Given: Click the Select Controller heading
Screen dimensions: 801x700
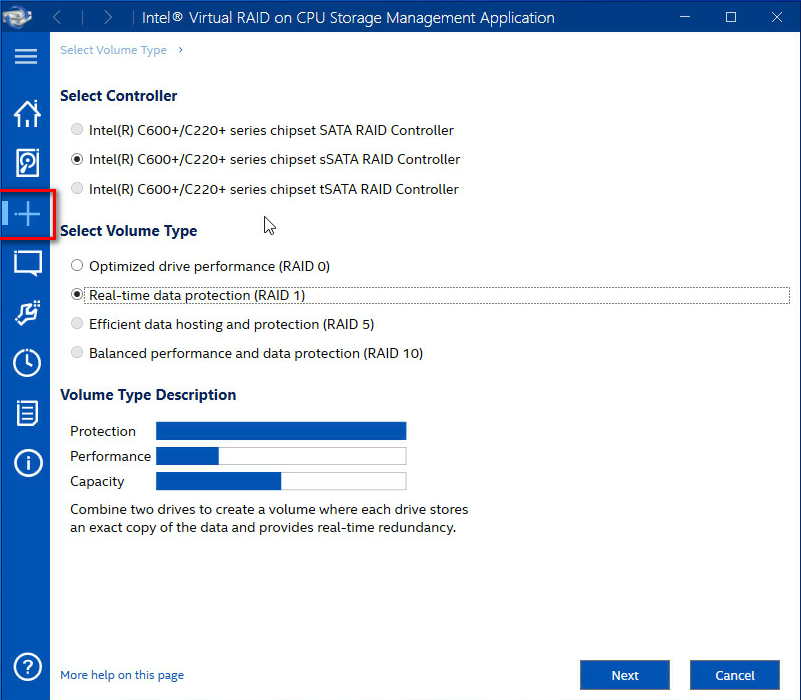Looking at the screenshot, I should (x=119, y=96).
